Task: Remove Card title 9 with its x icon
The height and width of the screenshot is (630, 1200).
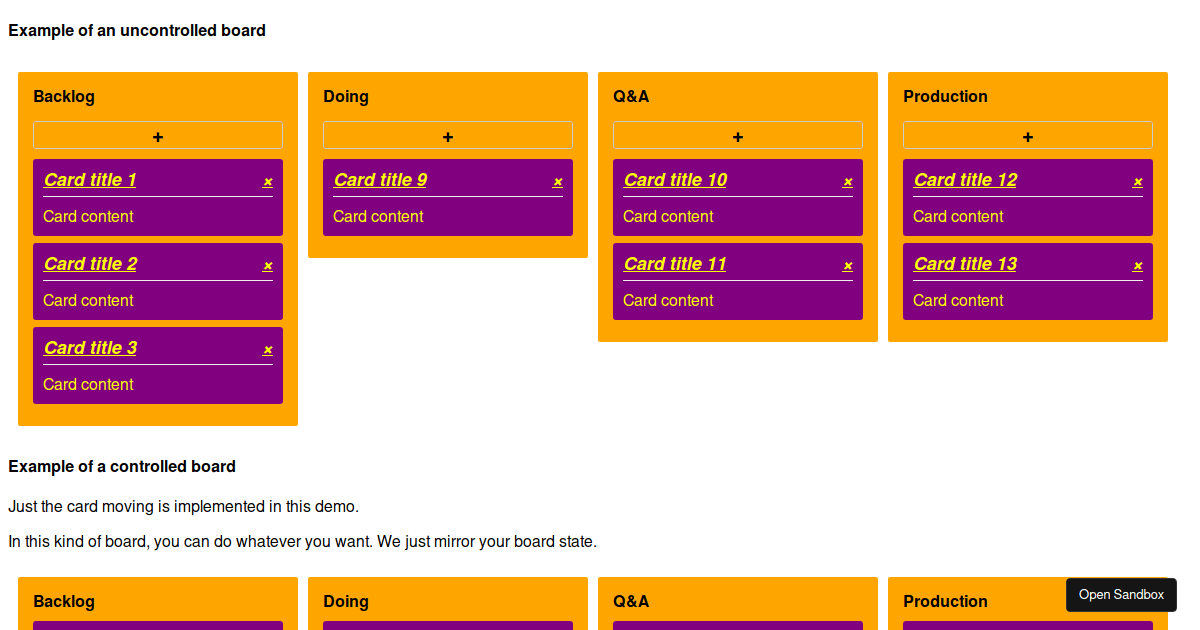Action: (557, 182)
